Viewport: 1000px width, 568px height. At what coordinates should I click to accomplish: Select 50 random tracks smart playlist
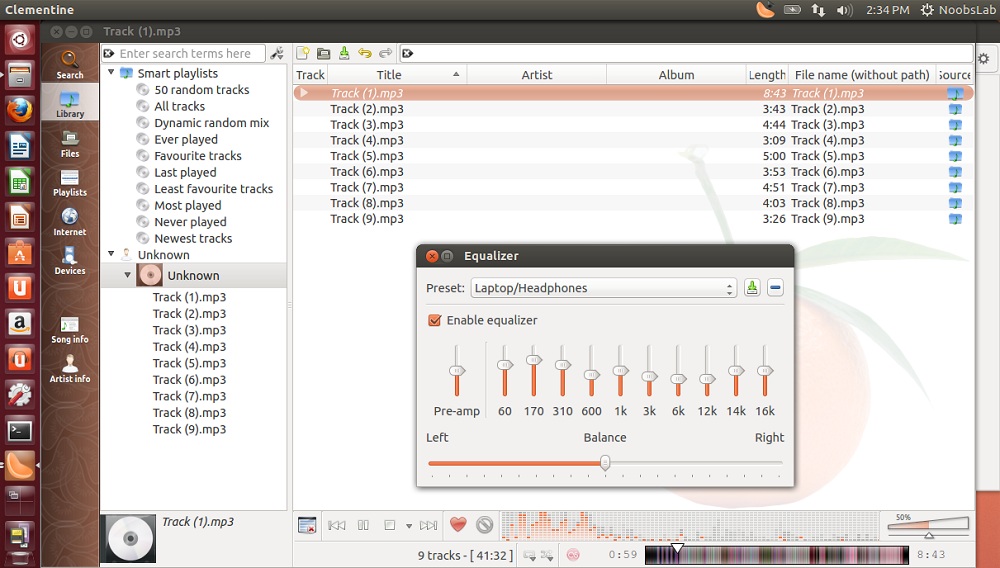point(202,90)
